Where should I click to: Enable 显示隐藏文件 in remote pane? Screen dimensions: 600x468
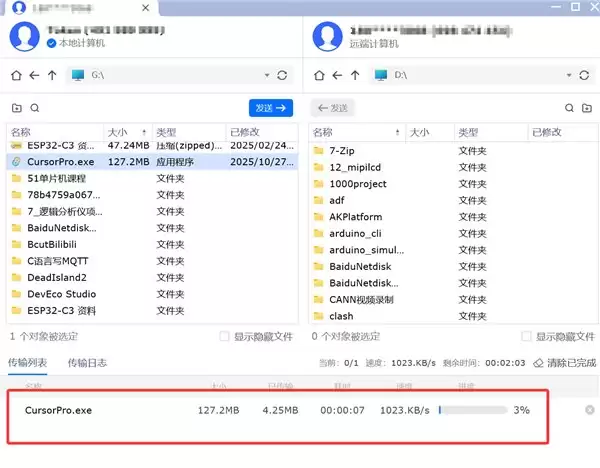(527, 336)
